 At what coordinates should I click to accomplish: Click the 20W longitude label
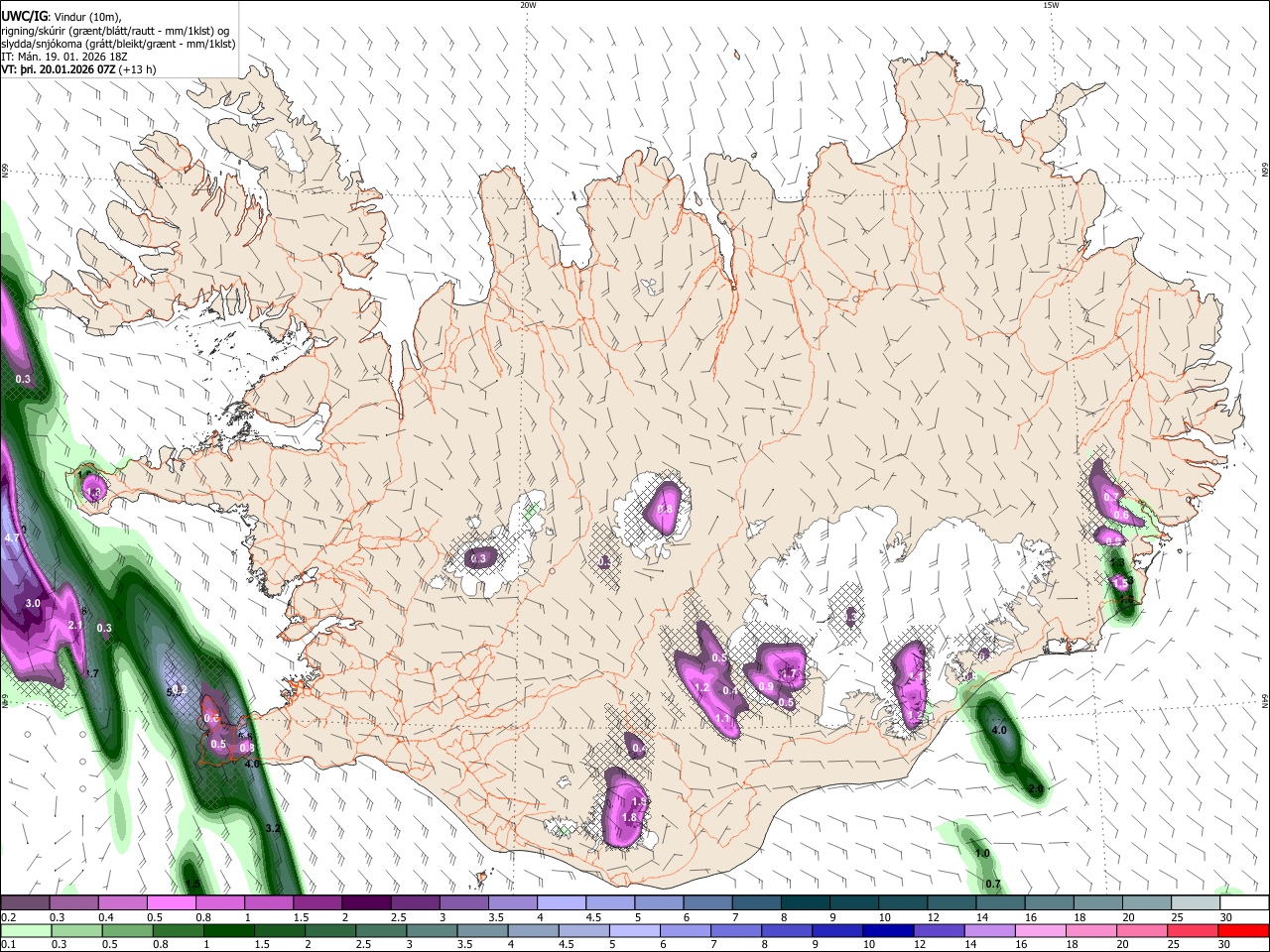[528, 5]
